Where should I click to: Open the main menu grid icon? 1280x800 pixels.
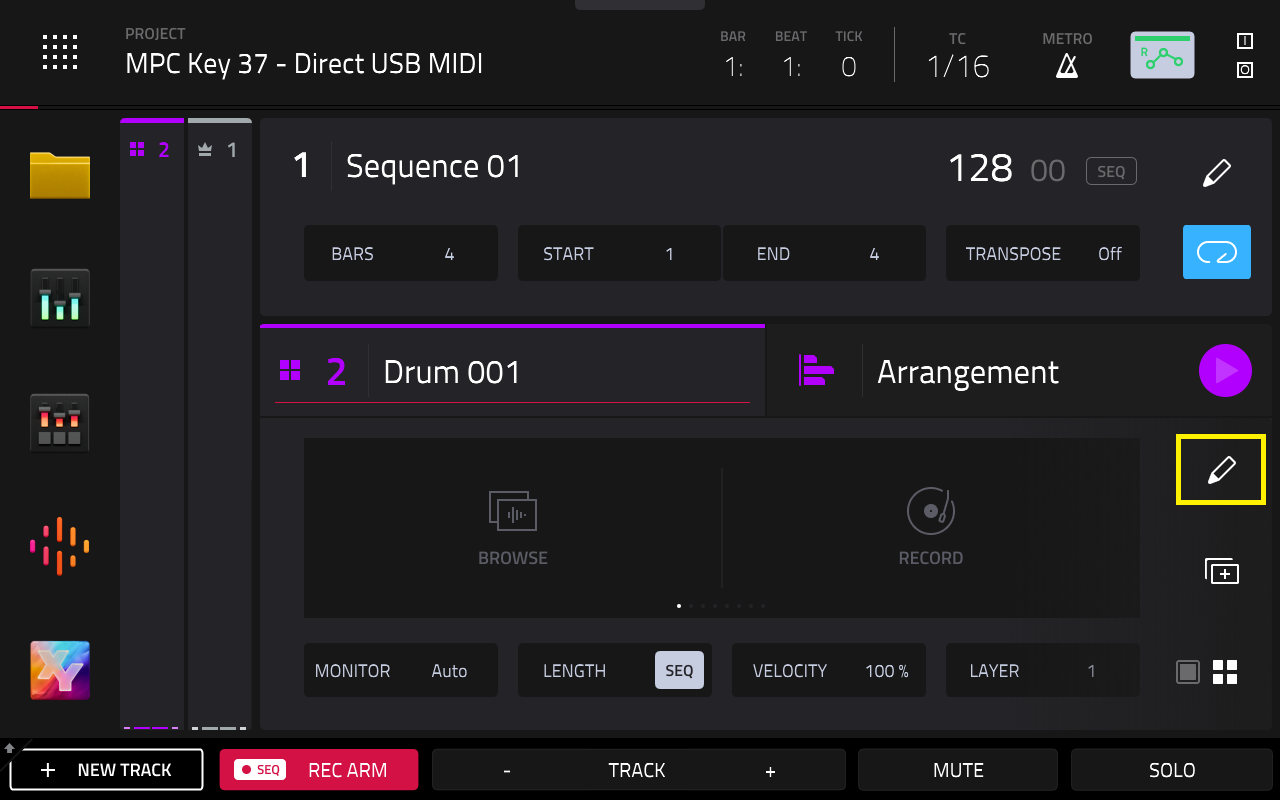tap(60, 52)
